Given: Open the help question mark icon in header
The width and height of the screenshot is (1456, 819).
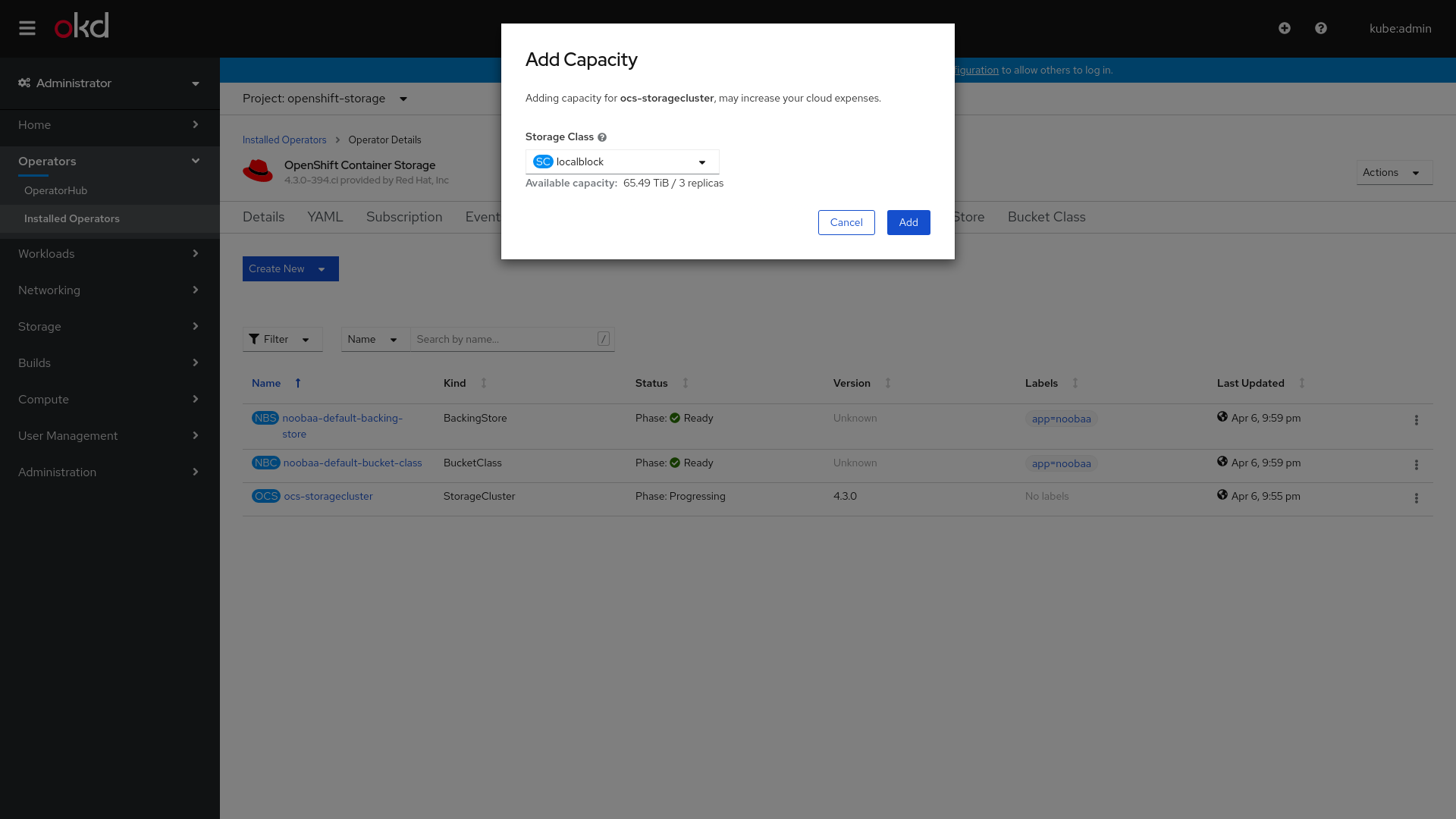Looking at the screenshot, I should coord(1320,28).
